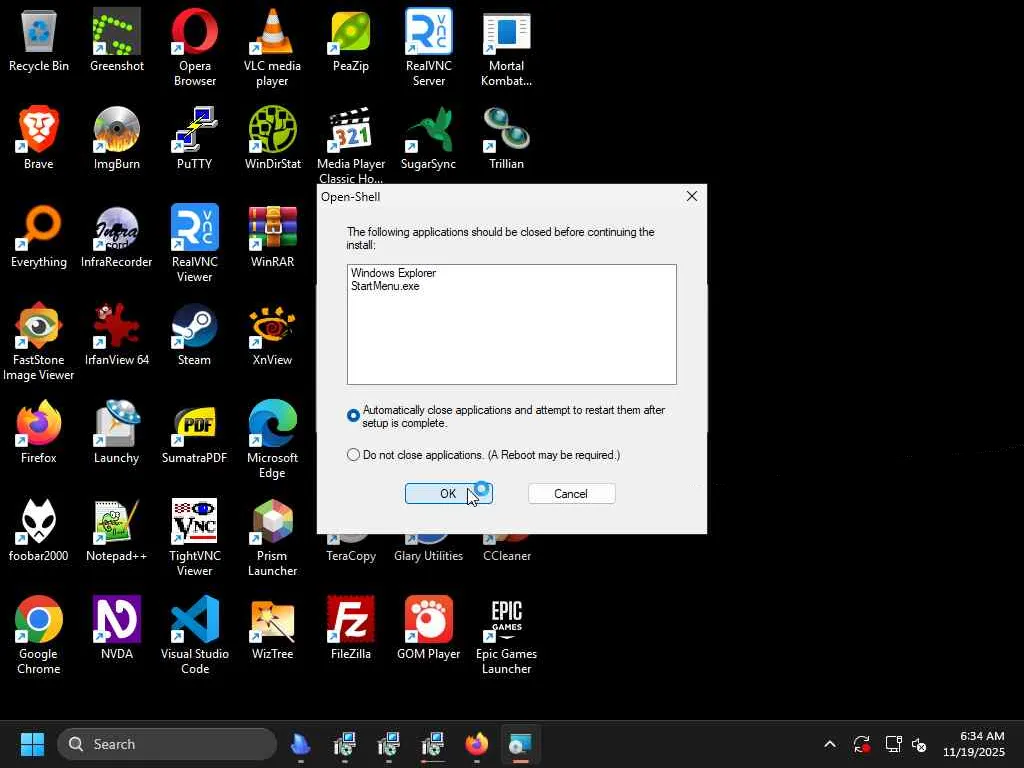Open TightVNC Viewer shortcut
Viewport: 1024px width, 768px height.
pos(195,537)
